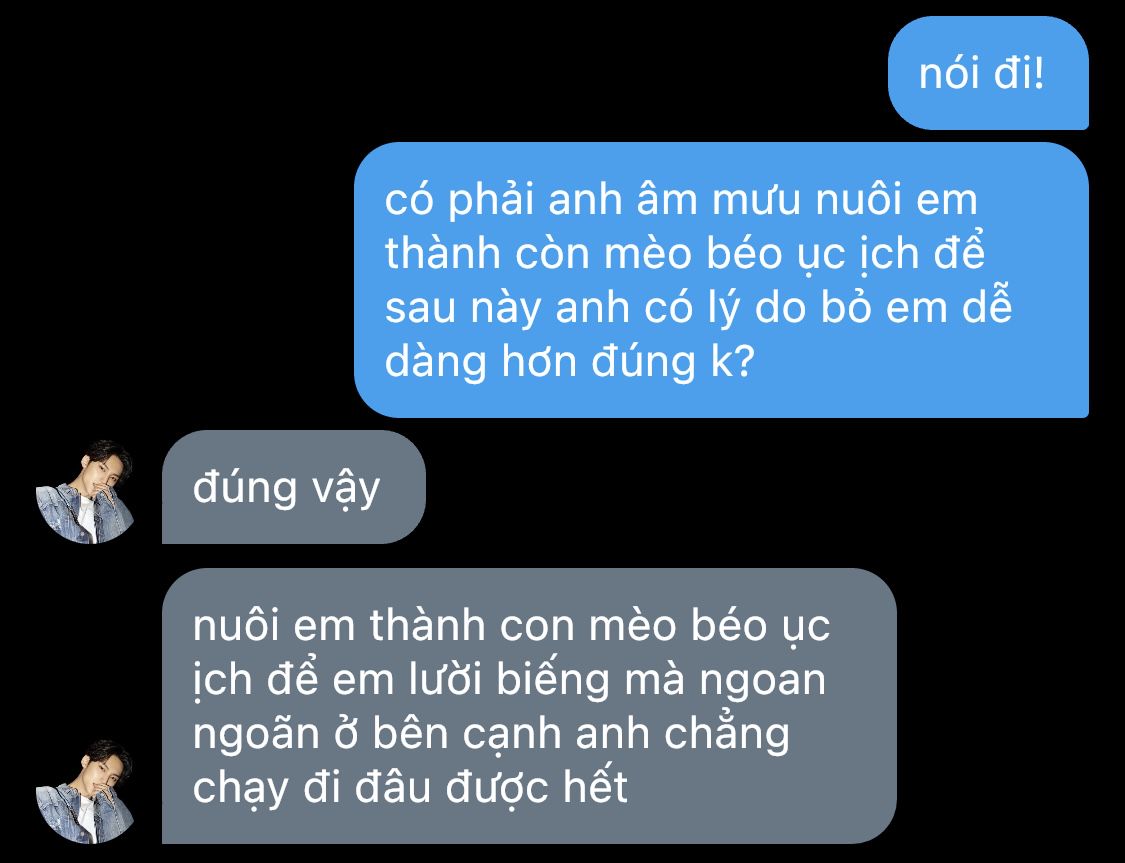
Task: Tap the word "nói" in the top bubble
Action: (x=949, y=74)
